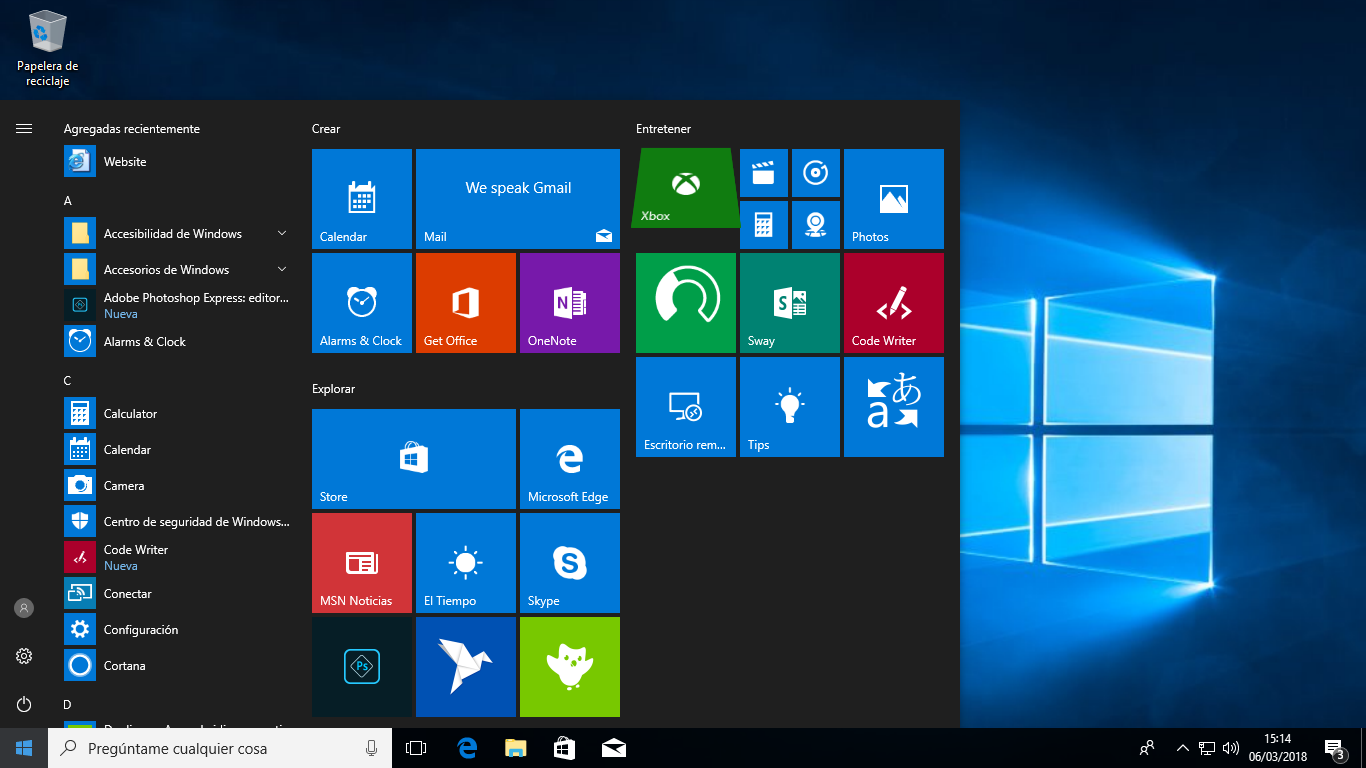Open the Escritorio remoto tile
The width and height of the screenshot is (1366, 768).
point(686,407)
